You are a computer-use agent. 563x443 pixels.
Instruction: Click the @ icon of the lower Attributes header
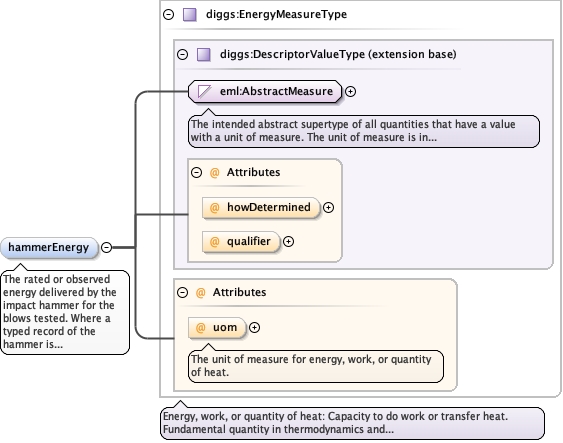pos(200,293)
